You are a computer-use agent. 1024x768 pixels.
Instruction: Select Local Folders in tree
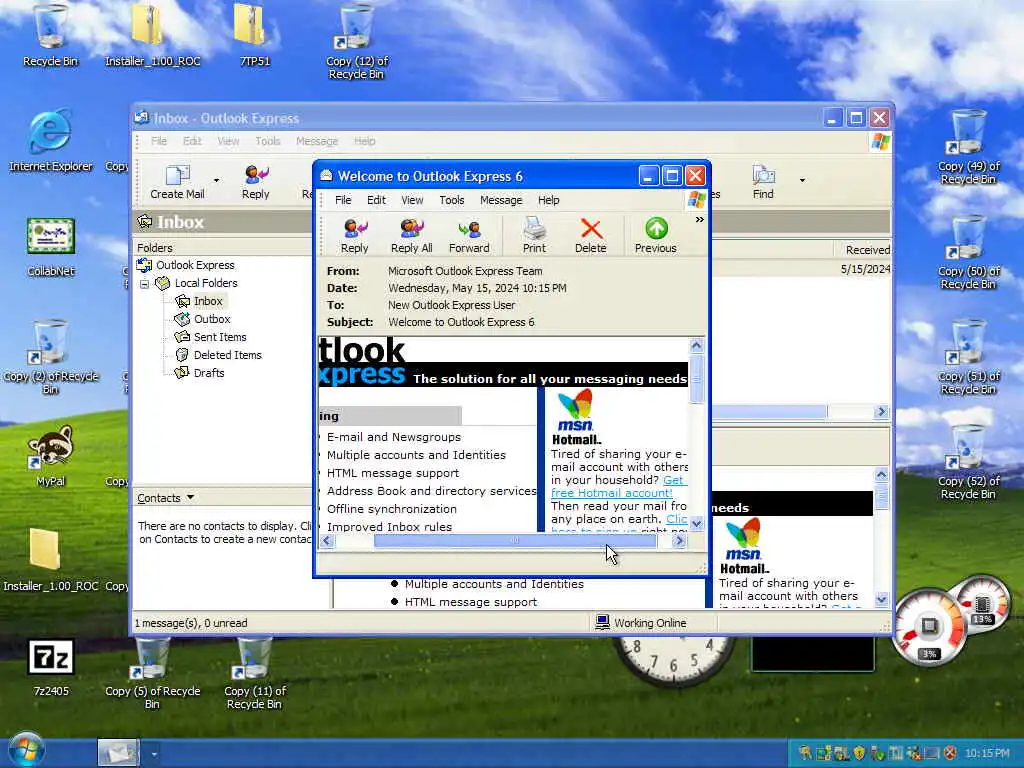[205, 283]
